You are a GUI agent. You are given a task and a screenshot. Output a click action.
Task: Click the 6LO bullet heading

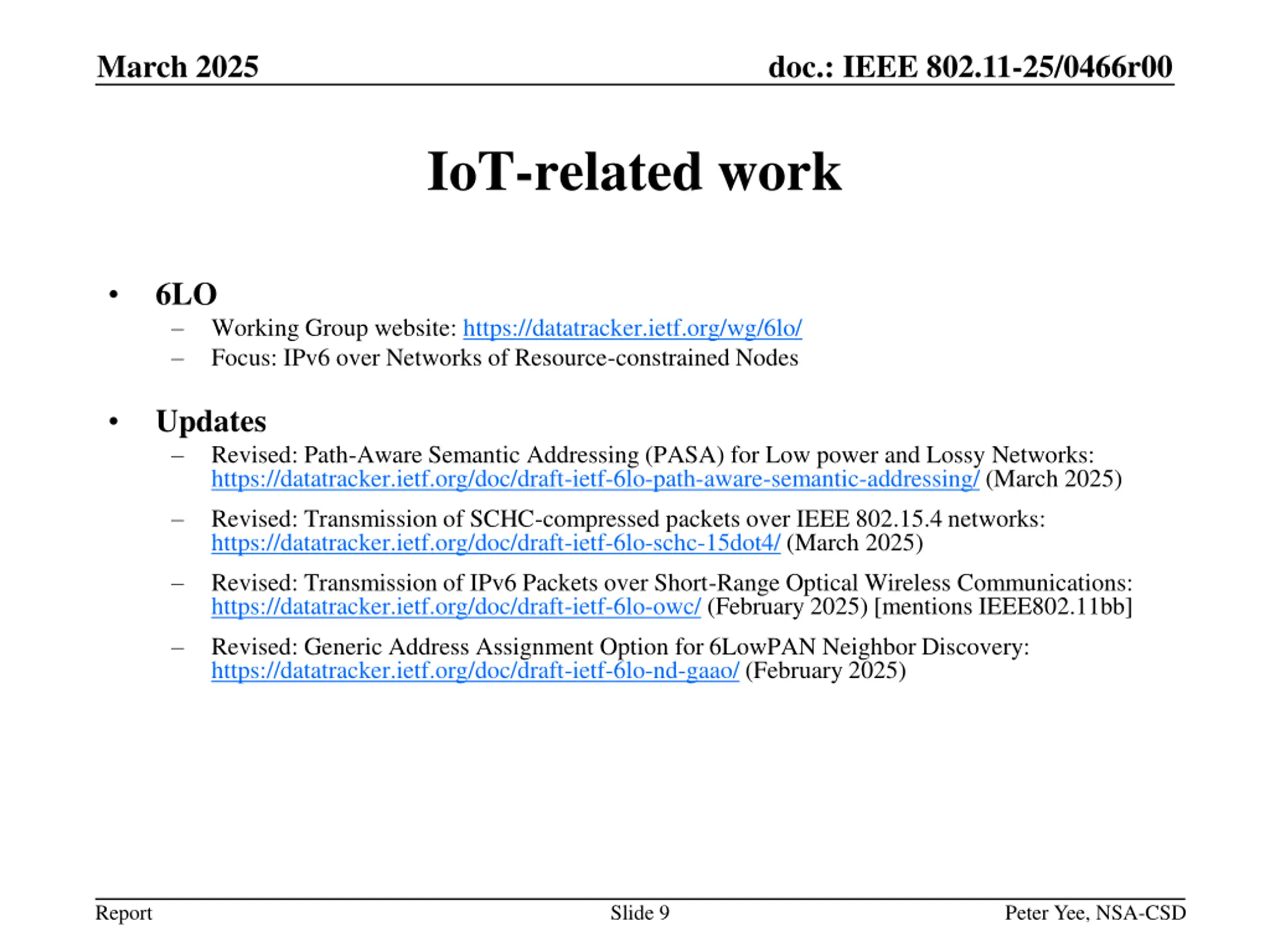(186, 295)
